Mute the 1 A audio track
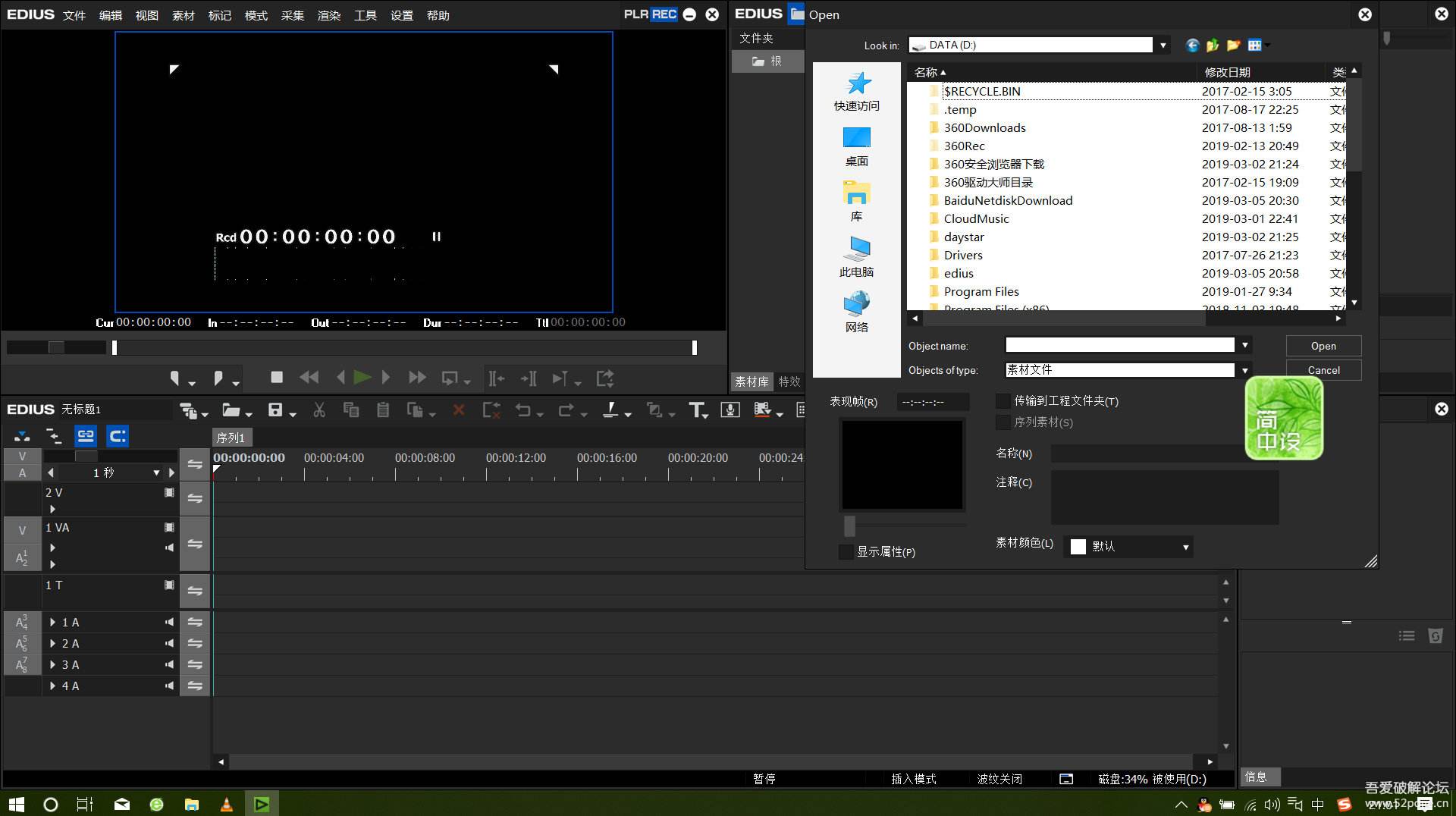Screen dimensions: 1456x816 point(169,623)
